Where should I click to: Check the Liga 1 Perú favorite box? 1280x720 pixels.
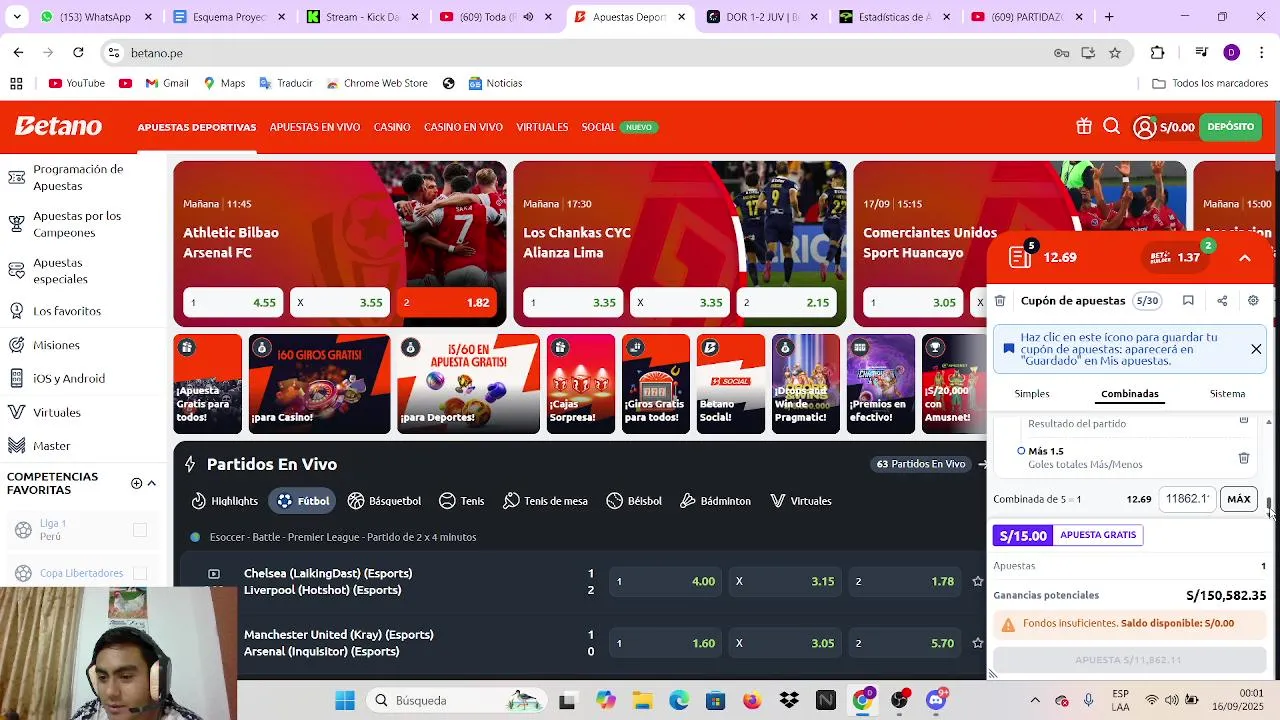[x=140, y=530]
